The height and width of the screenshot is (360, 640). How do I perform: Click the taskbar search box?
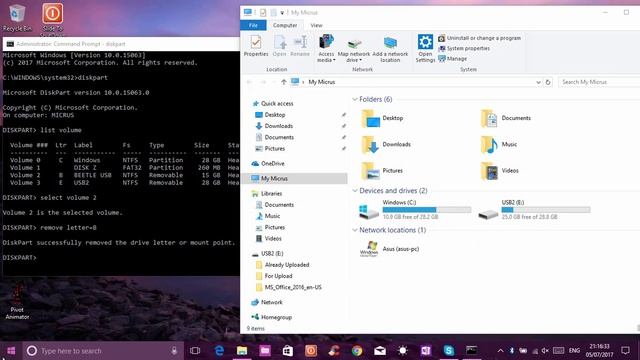[x=103, y=351]
